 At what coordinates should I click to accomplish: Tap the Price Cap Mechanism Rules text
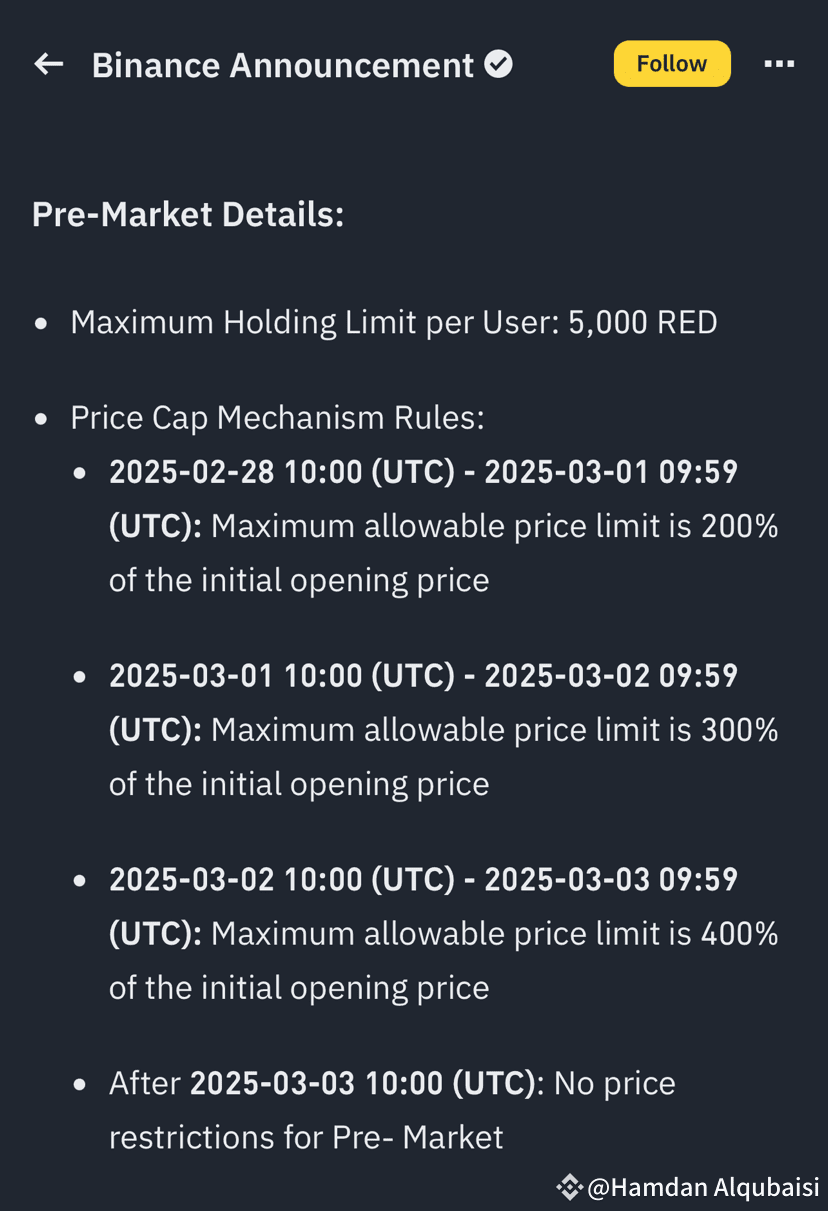tap(277, 418)
